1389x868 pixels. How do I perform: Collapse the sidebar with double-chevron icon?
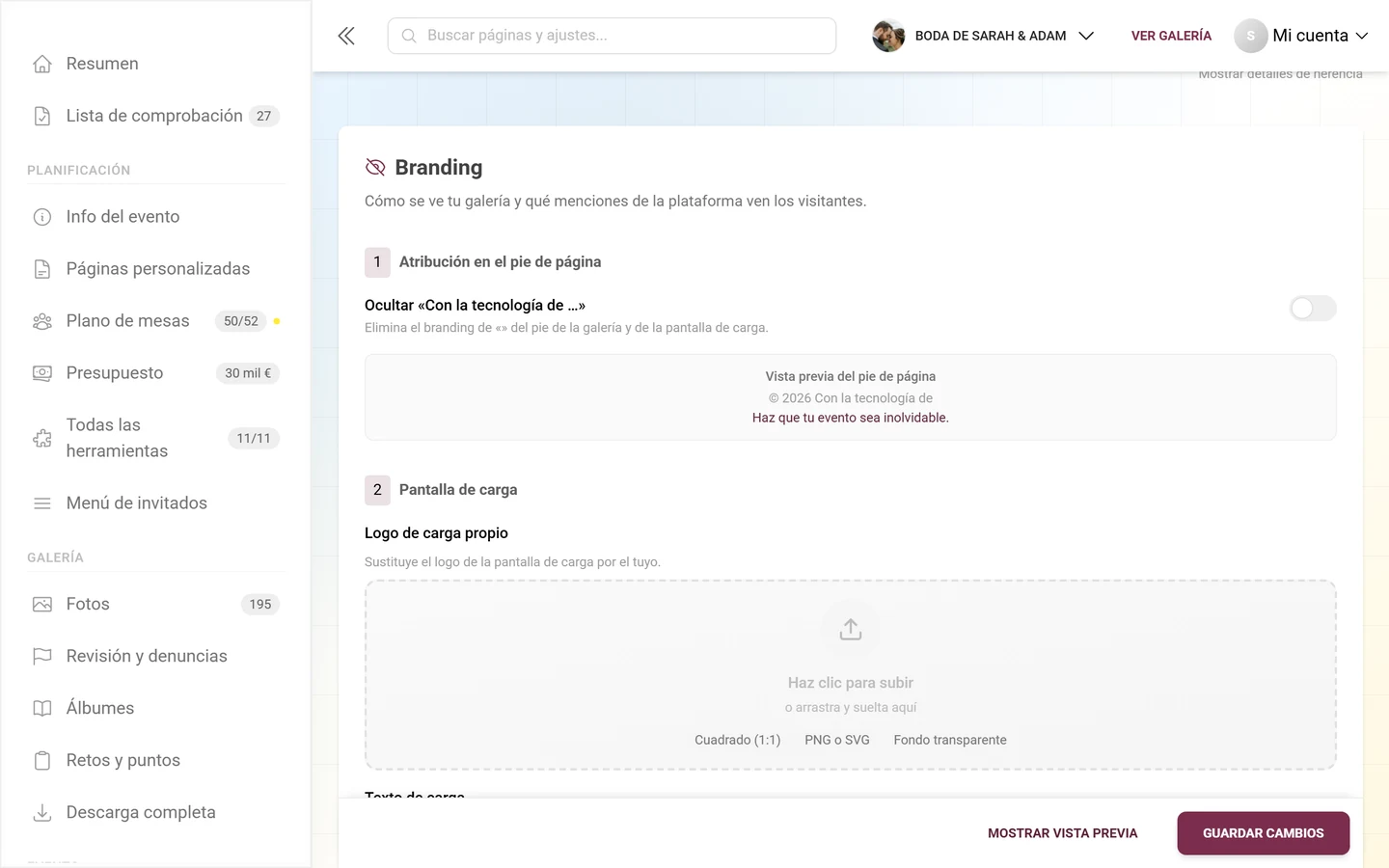click(346, 36)
